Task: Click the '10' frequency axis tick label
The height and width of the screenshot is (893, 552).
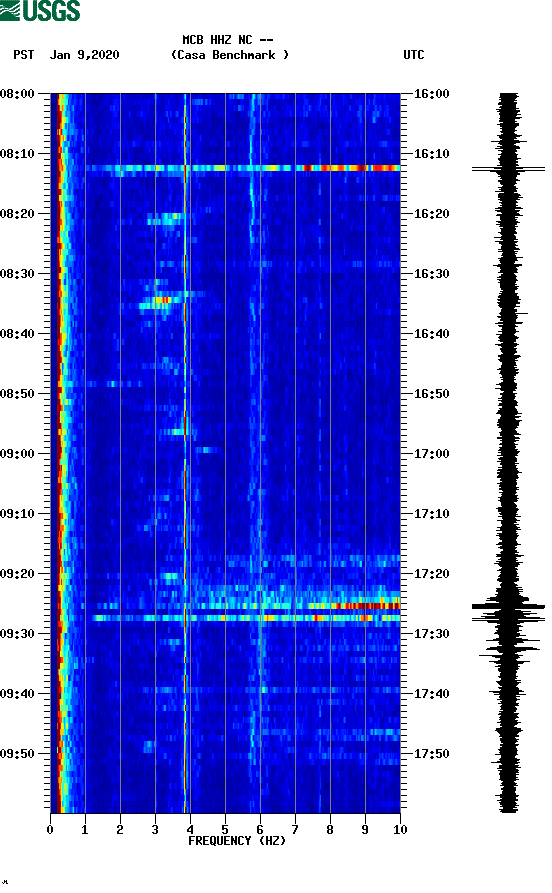Action: click(x=400, y=830)
